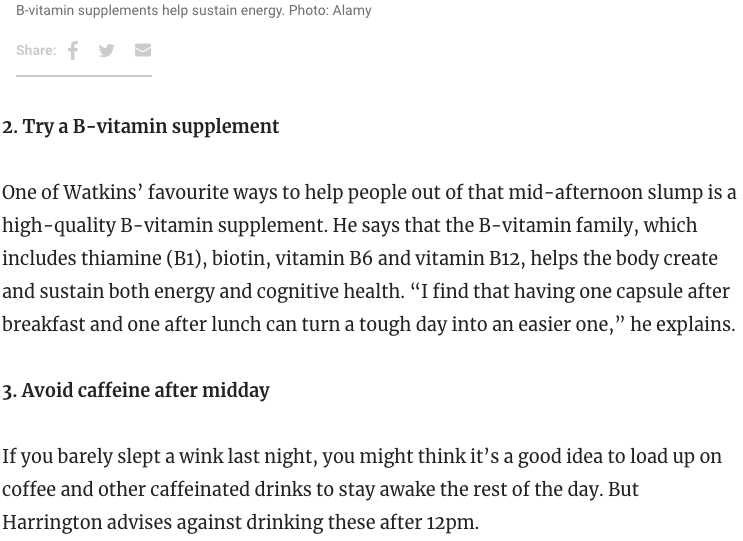
Task: Click the photo caption crediting Alamy
Action: [x=194, y=10]
